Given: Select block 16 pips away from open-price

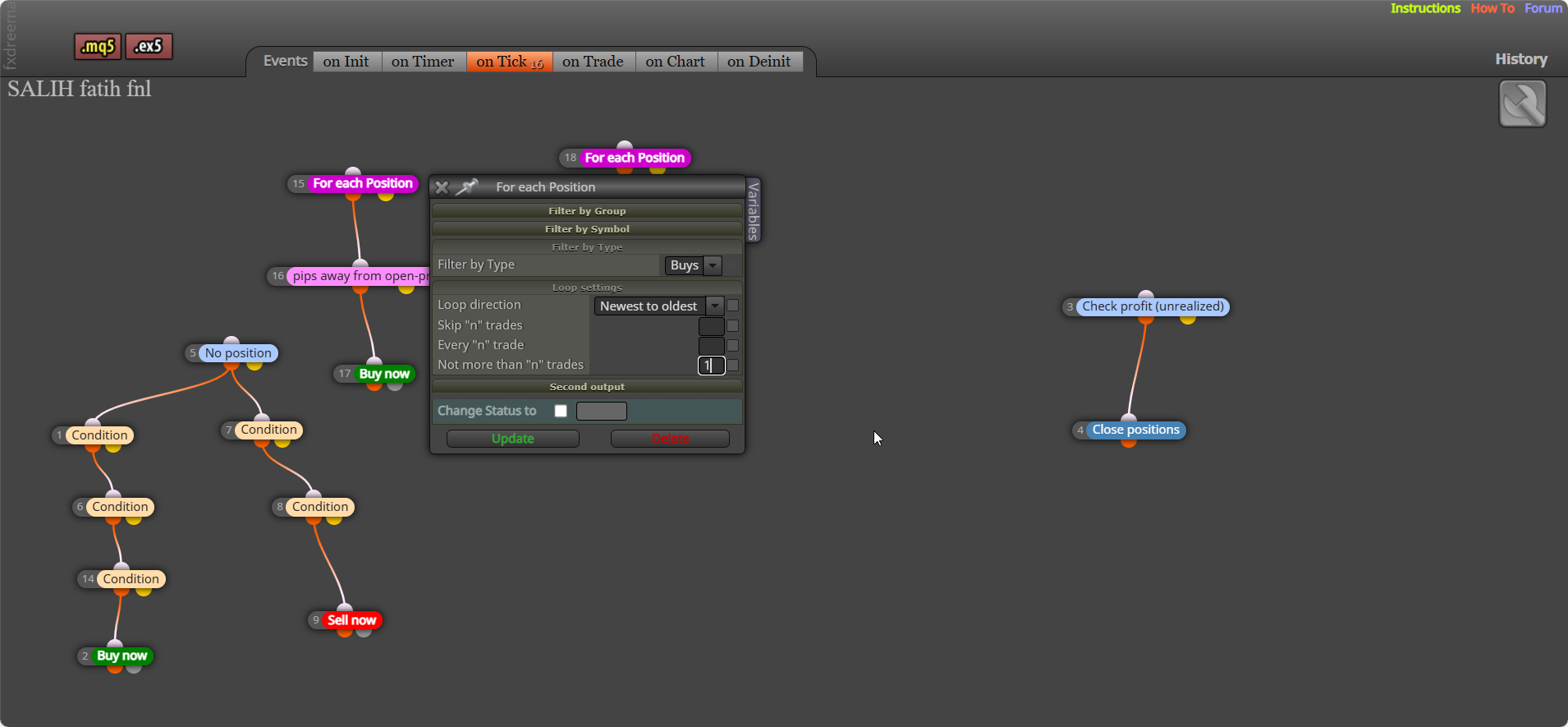Looking at the screenshot, I should [359, 276].
